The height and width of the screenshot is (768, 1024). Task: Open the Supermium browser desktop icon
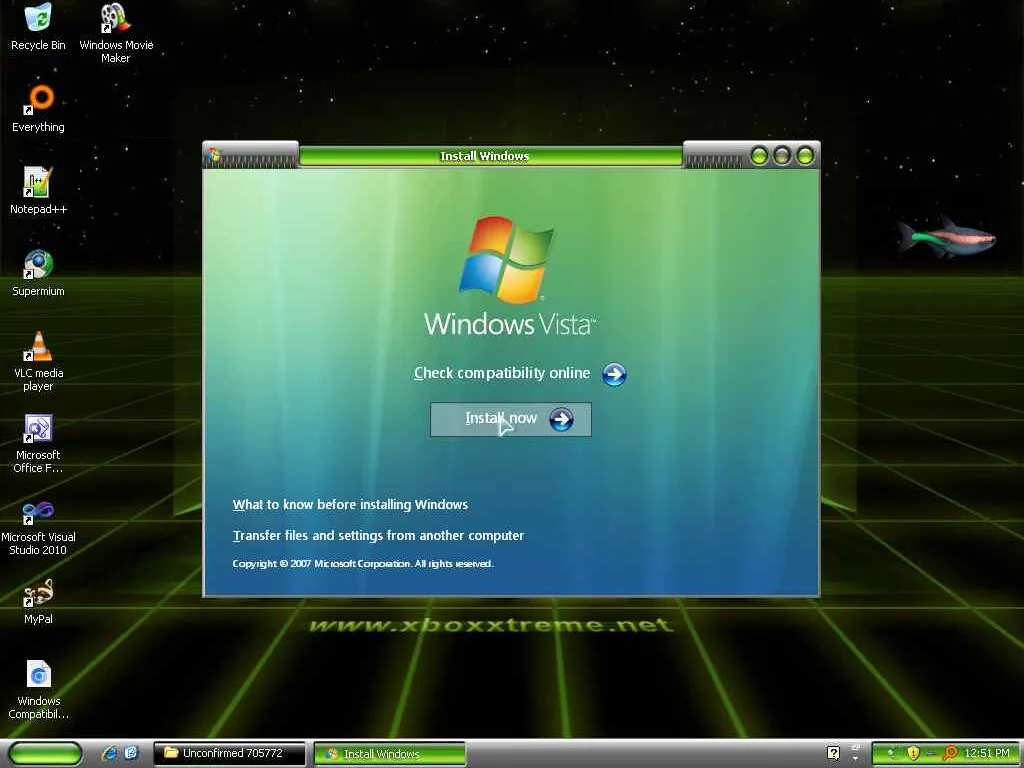point(38,272)
